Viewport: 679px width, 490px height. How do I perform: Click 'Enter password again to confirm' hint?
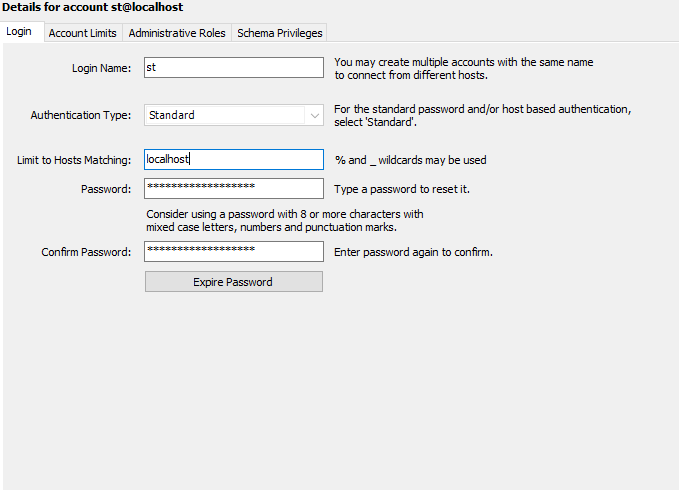click(x=414, y=252)
